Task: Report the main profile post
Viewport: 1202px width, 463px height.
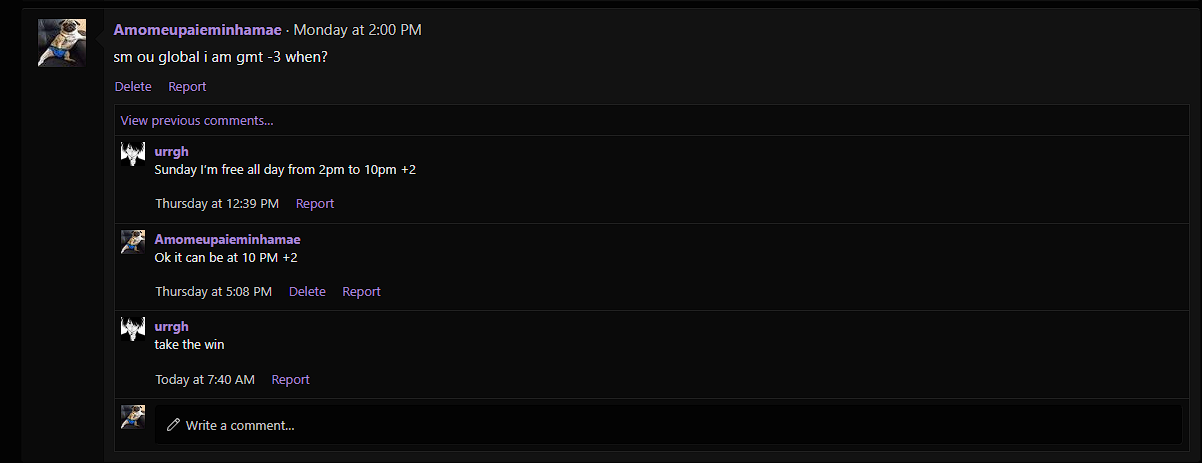Action: click(x=187, y=87)
